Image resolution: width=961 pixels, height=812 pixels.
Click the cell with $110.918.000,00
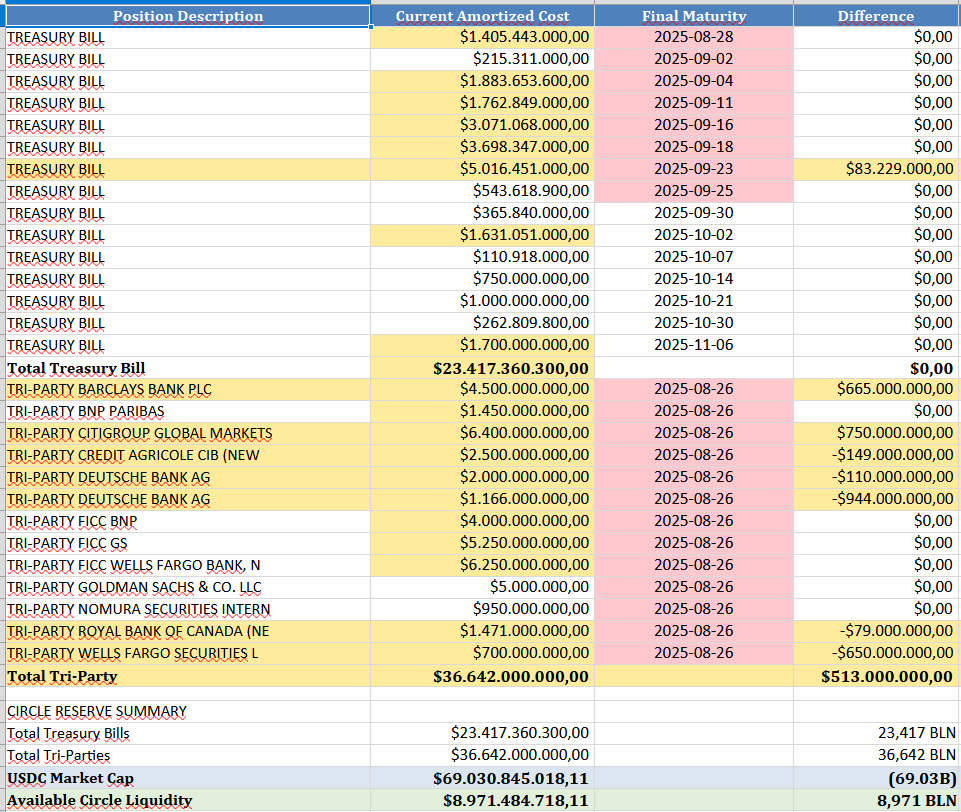pos(482,258)
